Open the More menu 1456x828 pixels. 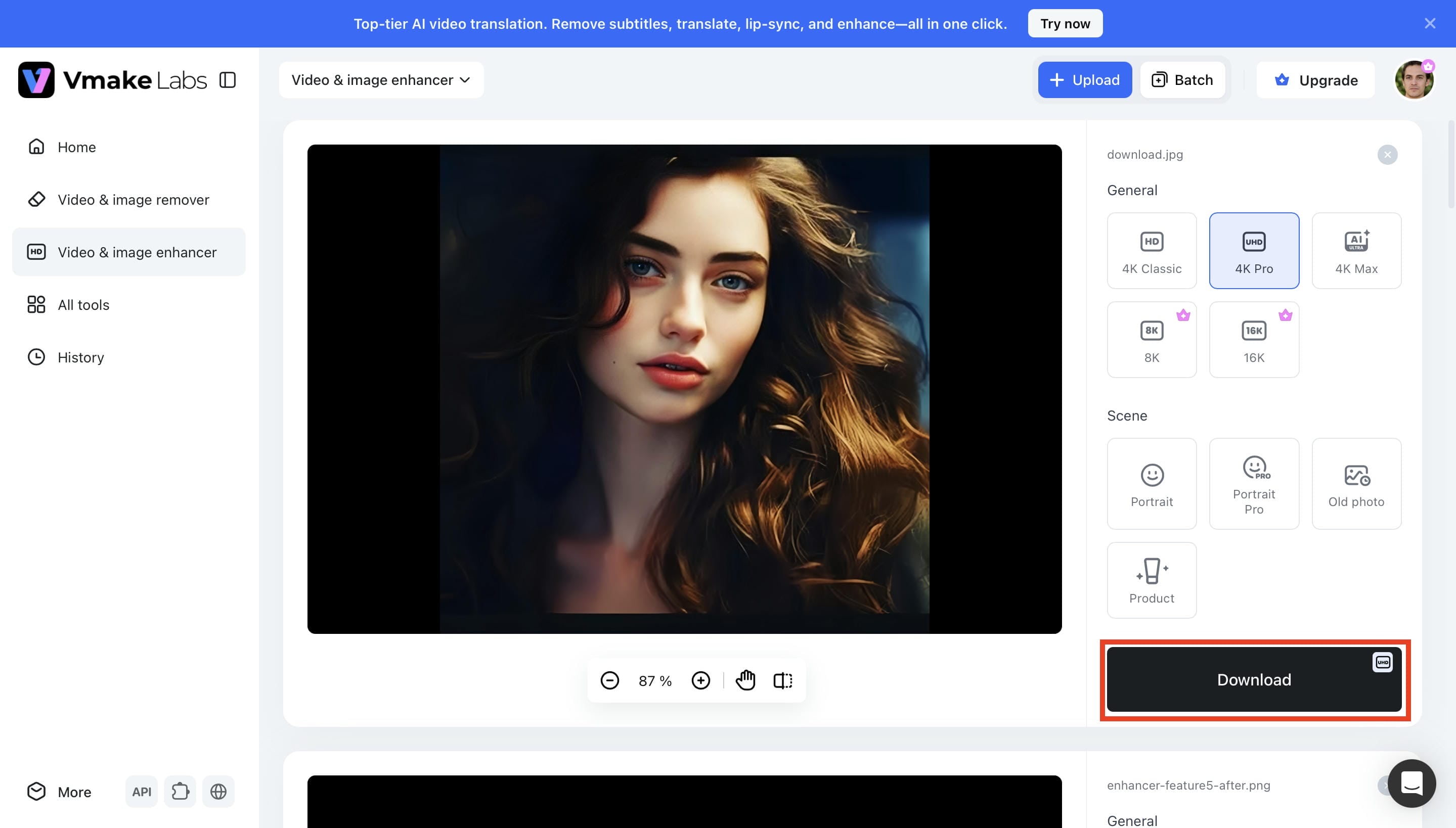(x=59, y=792)
